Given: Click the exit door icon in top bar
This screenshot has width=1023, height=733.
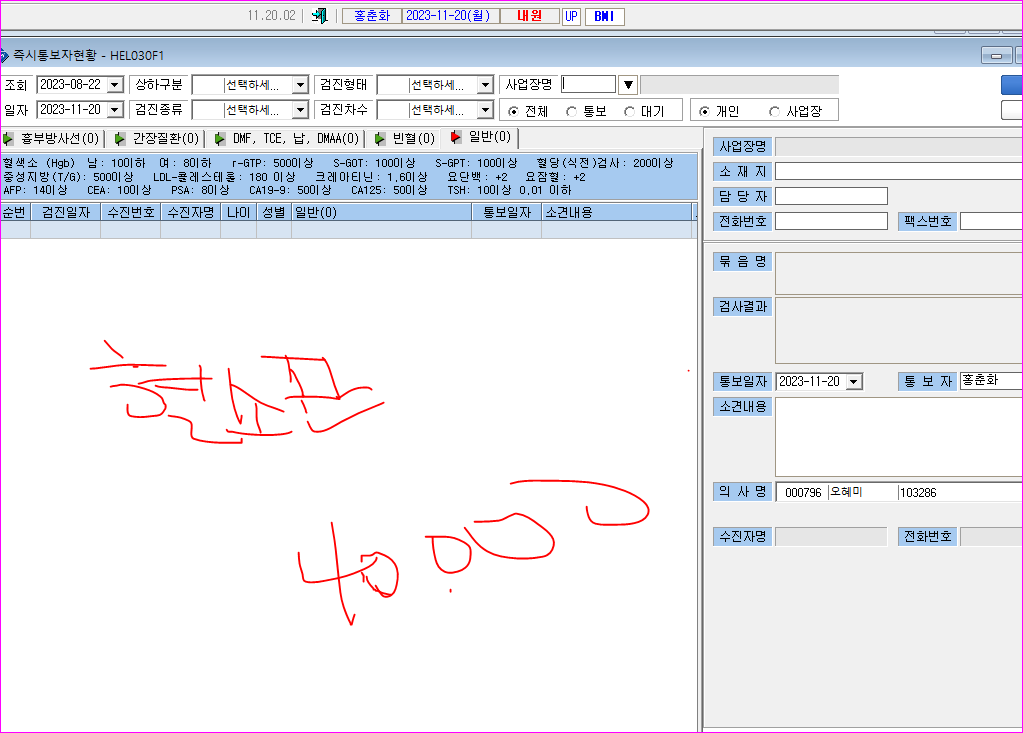Looking at the screenshot, I should 319,16.
